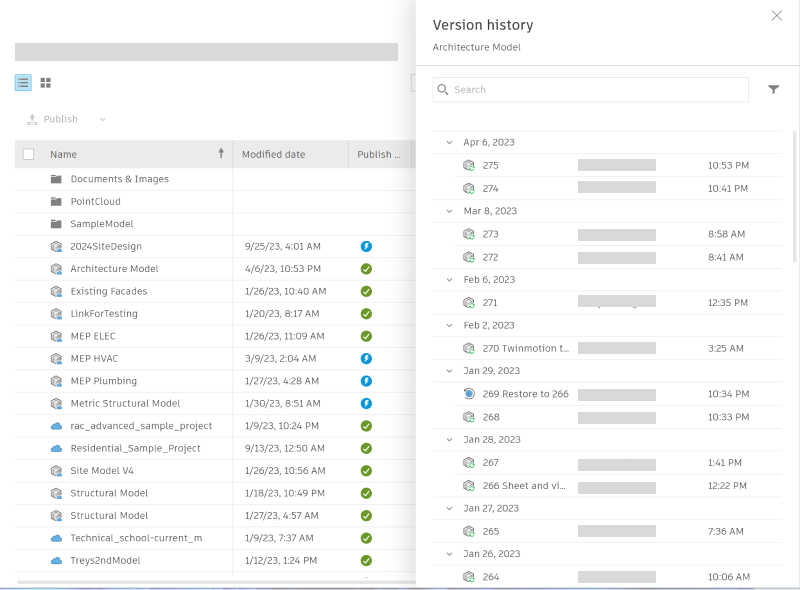Select version 267 row
800x590 pixels.
click(x=607, y=463)
